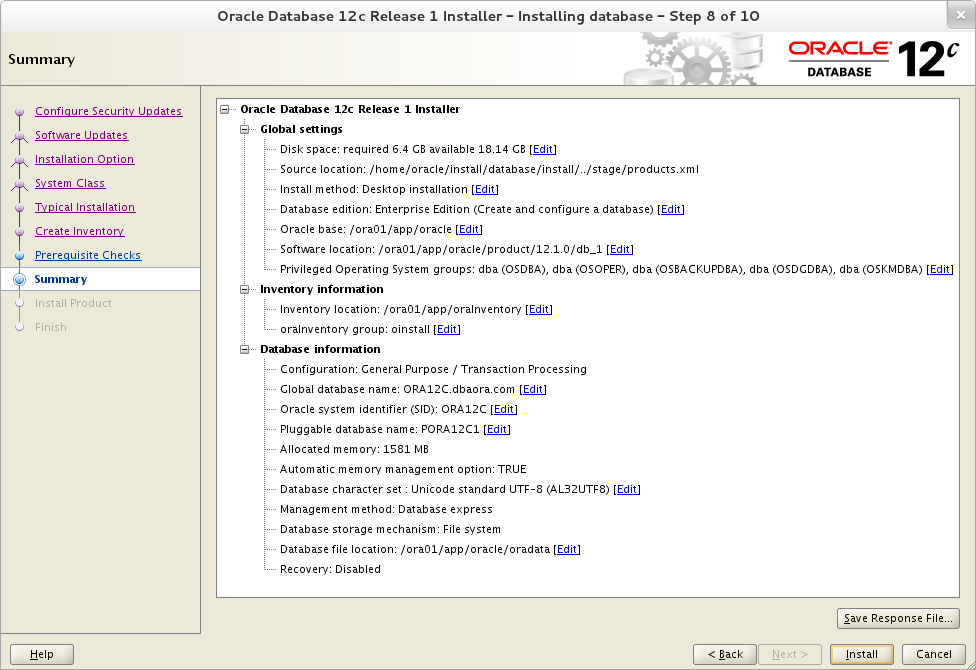
Task: Jump to System Class step
Action: pos(70,183)
